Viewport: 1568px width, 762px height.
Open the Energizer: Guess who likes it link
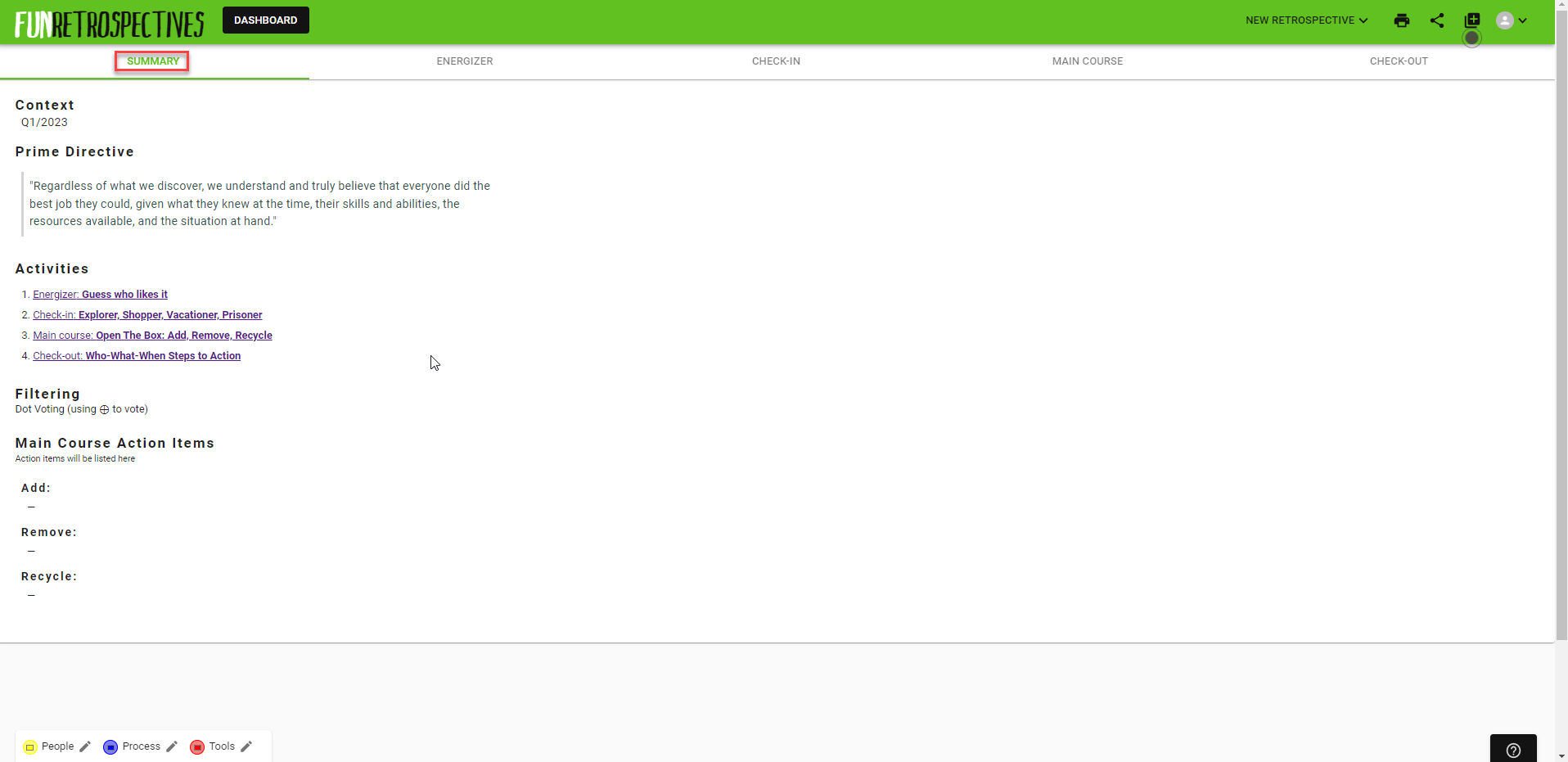100,295
